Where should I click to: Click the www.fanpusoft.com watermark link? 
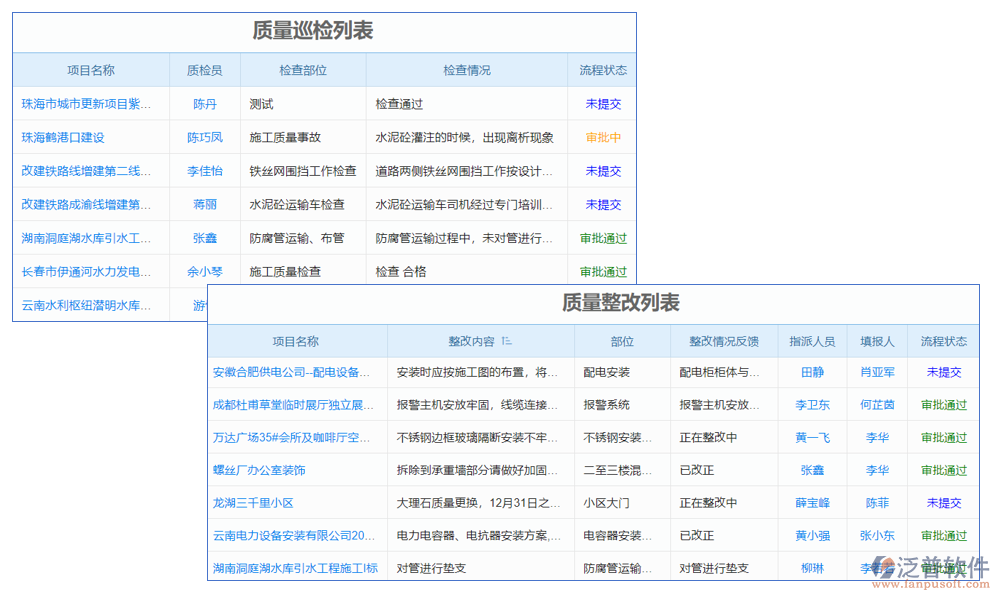click(930, 584)
